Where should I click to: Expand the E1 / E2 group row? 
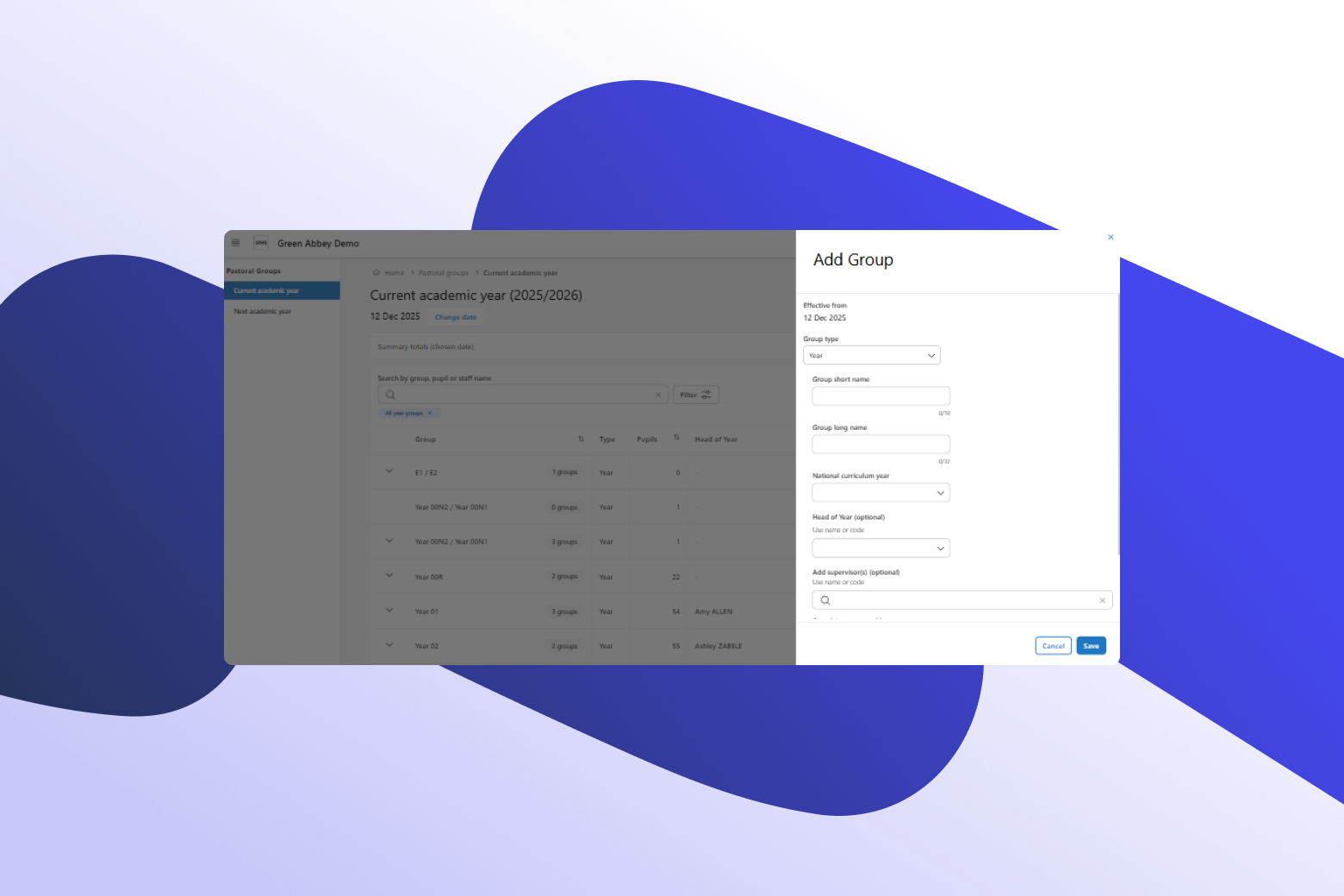coord(389,471)
